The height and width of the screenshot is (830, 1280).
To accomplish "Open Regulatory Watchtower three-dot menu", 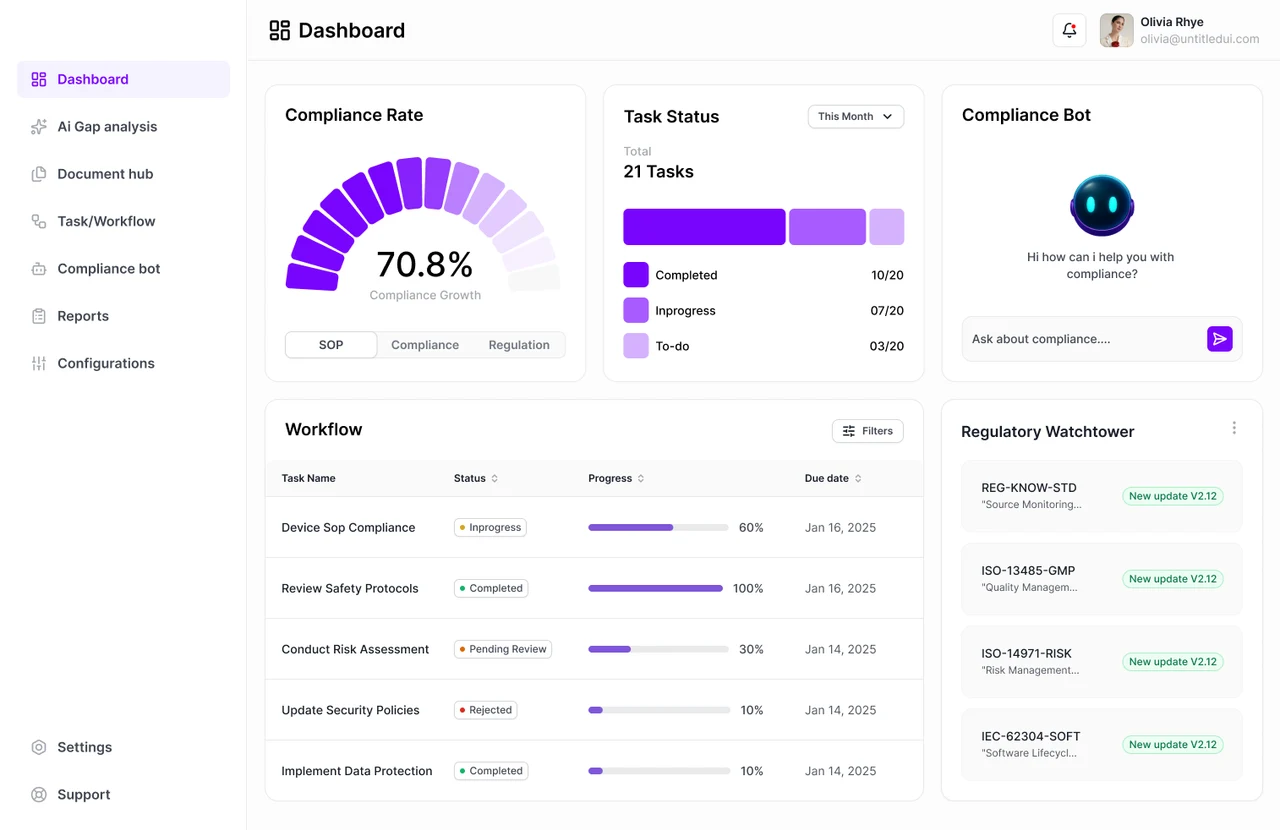I will pos(1234,428).
